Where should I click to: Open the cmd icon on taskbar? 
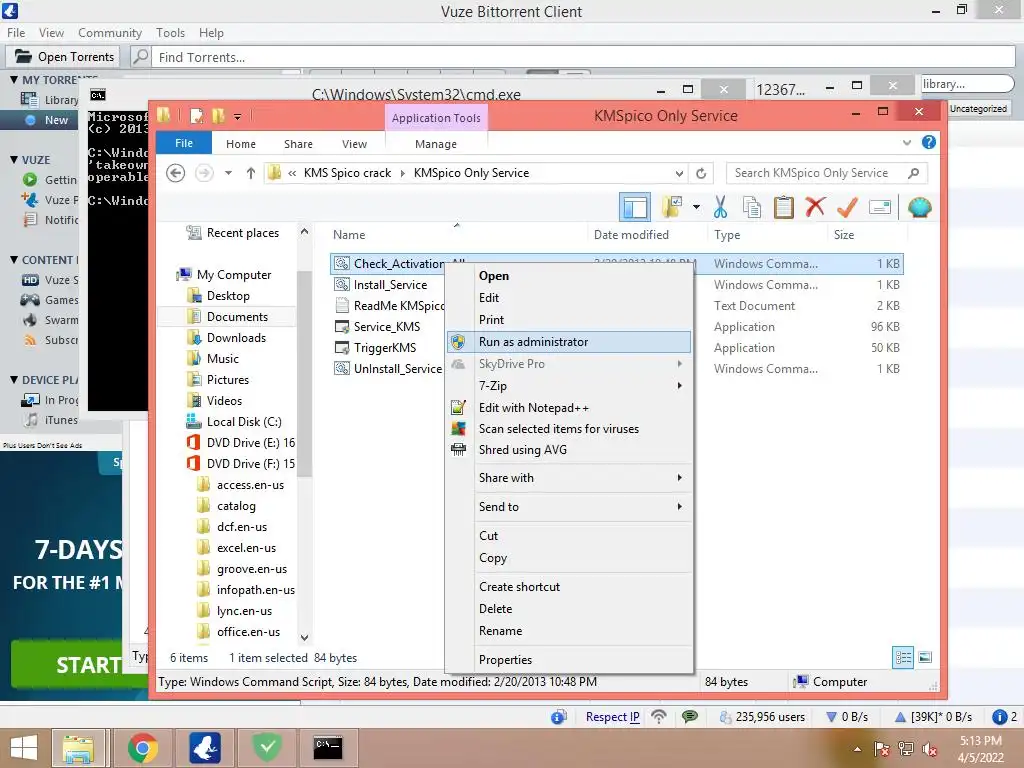tap(328, 748)
